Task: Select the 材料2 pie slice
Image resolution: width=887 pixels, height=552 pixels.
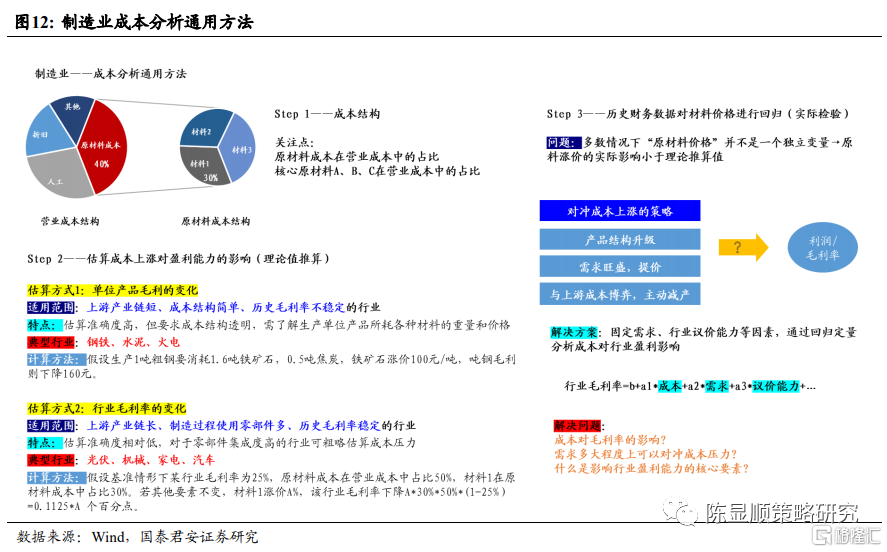Action: point(203,129)
